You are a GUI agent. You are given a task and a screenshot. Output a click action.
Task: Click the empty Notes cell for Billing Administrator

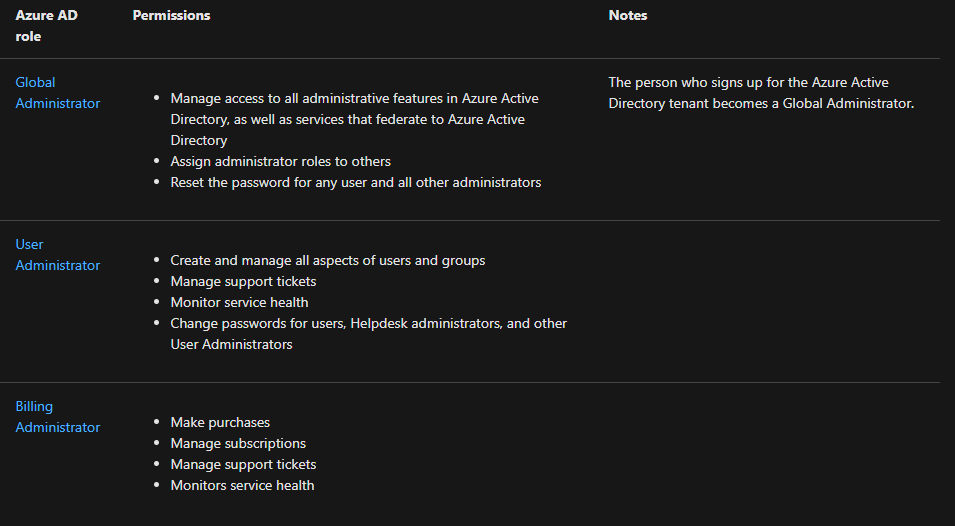[770, 452]
